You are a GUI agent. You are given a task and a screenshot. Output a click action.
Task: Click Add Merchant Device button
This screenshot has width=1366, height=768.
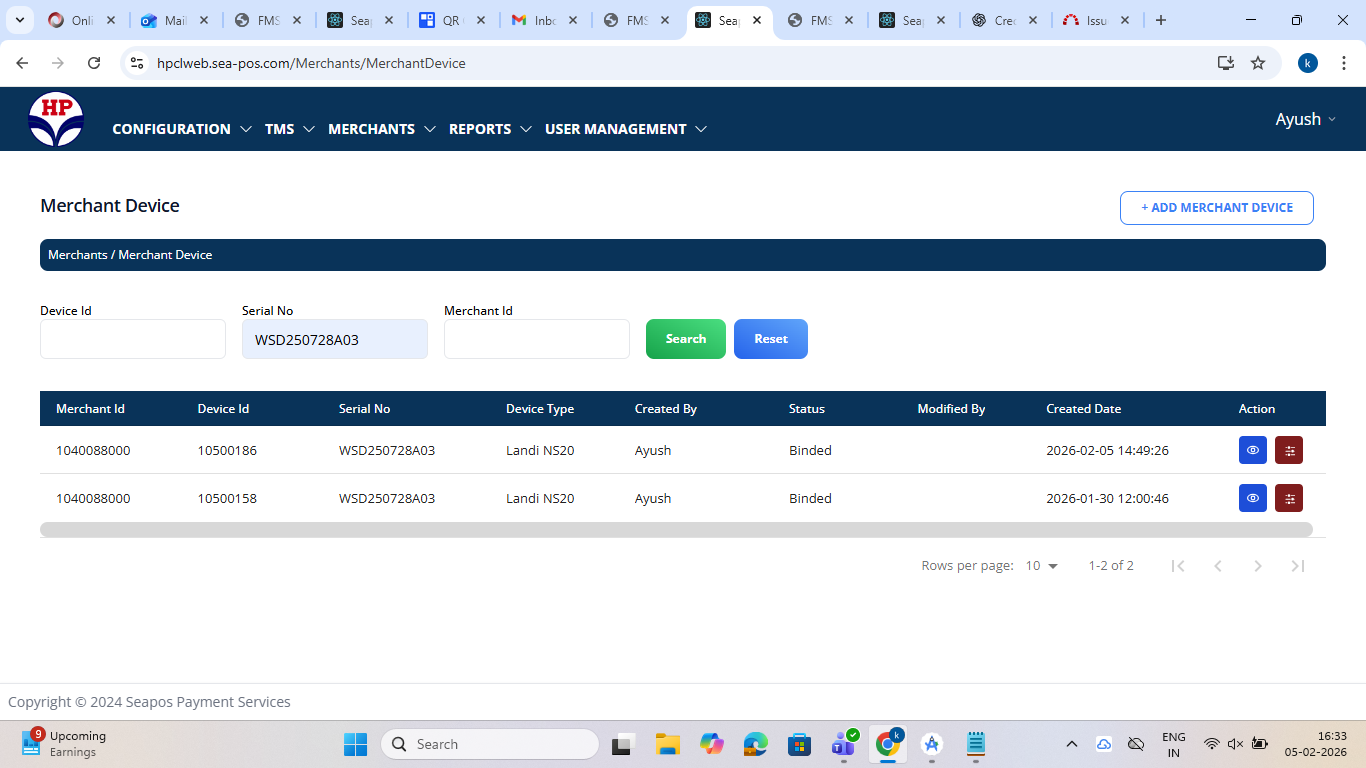1216,208
